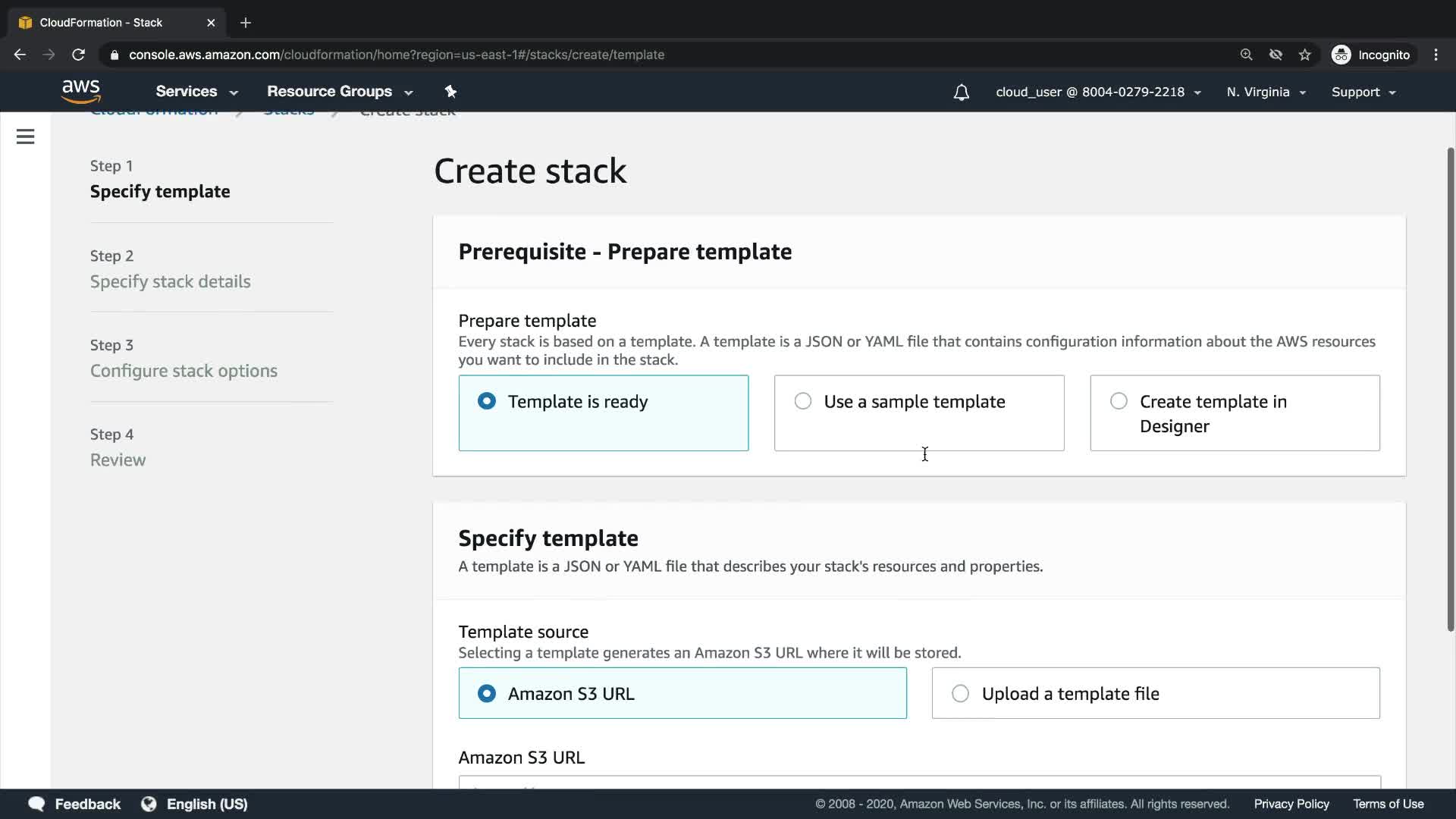
Task: Select Create template in Designer option
Action: (1119, 401)
